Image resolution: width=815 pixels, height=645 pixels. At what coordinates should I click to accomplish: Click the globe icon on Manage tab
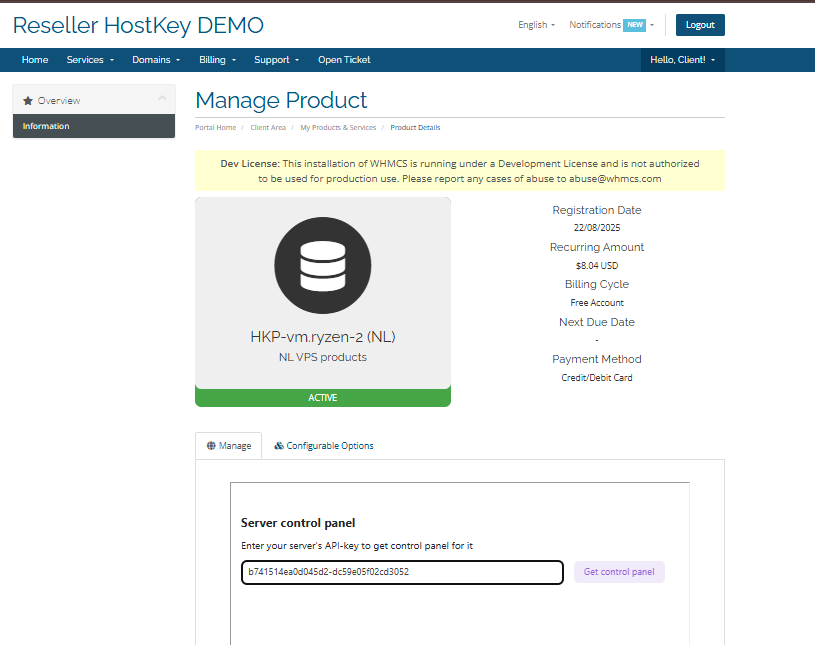pos(211,446)
